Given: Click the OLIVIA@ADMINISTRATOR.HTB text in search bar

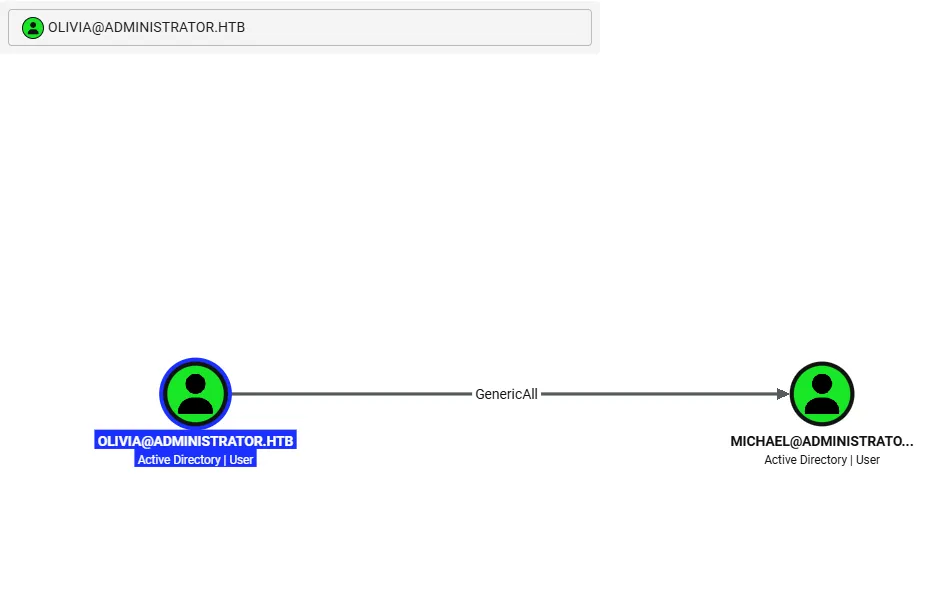Looking at the screenshot, I should [x=146, y=27].
